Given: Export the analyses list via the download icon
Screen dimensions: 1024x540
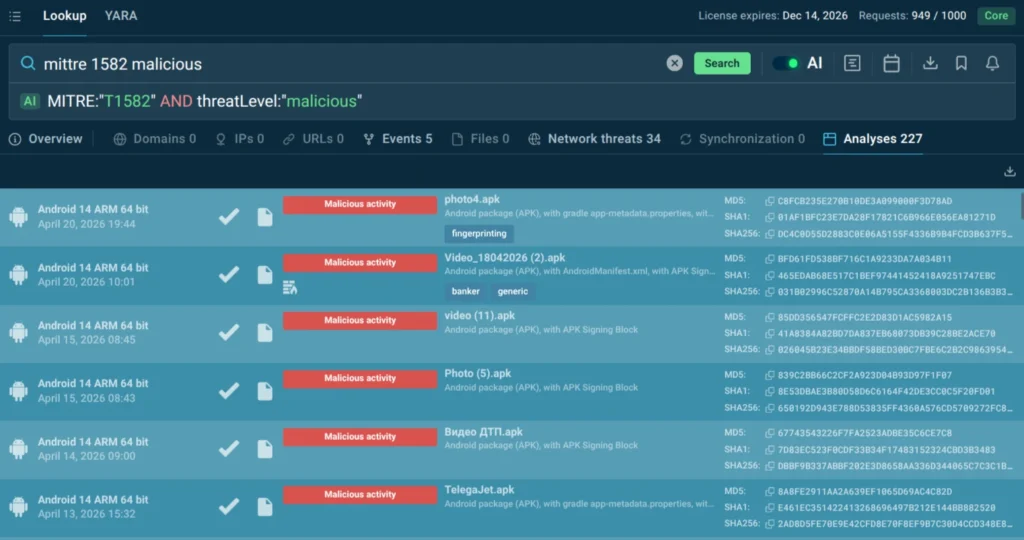Looking at the screenshot, I should (1009, 172).
